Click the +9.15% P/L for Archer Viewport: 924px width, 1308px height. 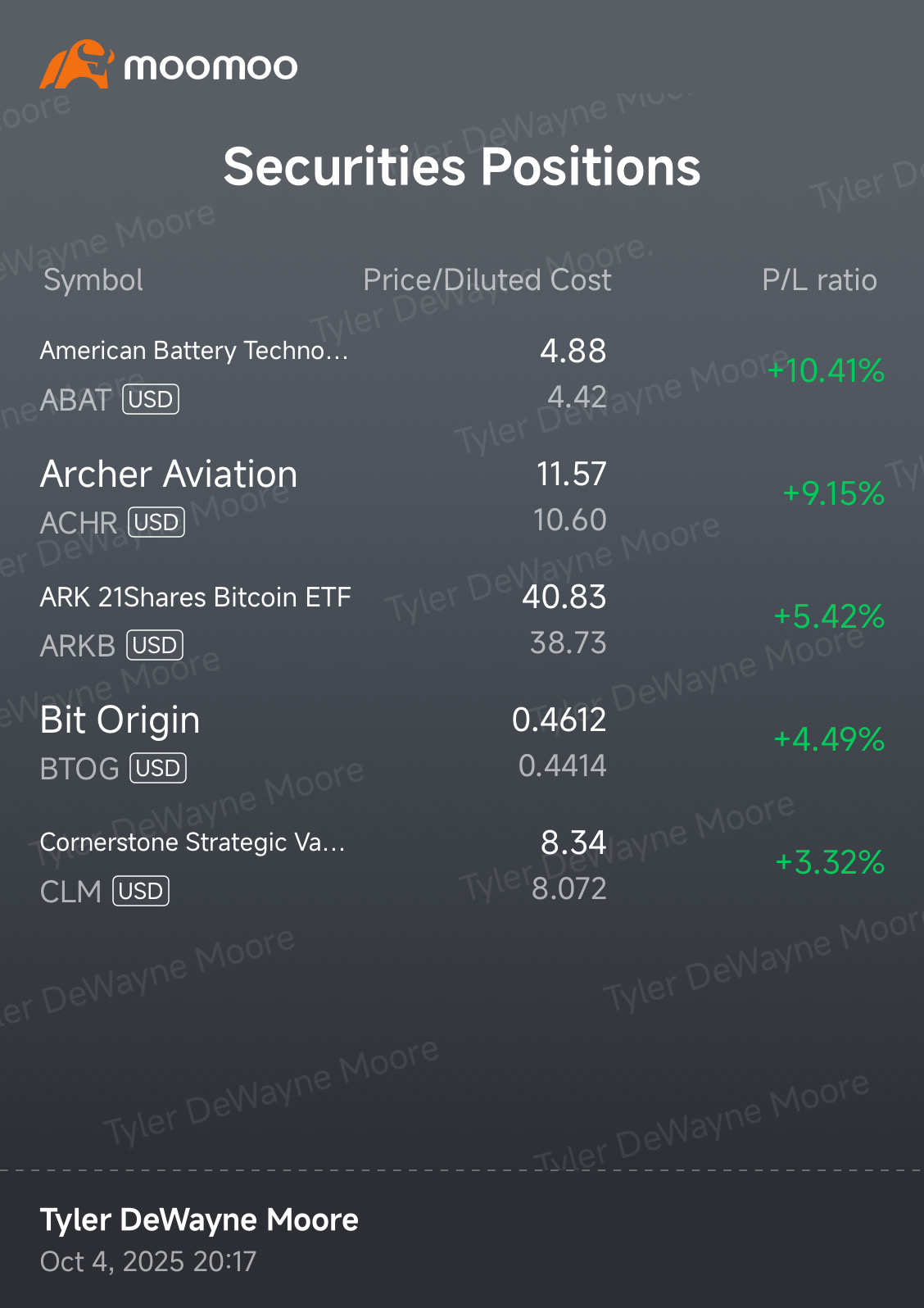[x=833, y=493]
